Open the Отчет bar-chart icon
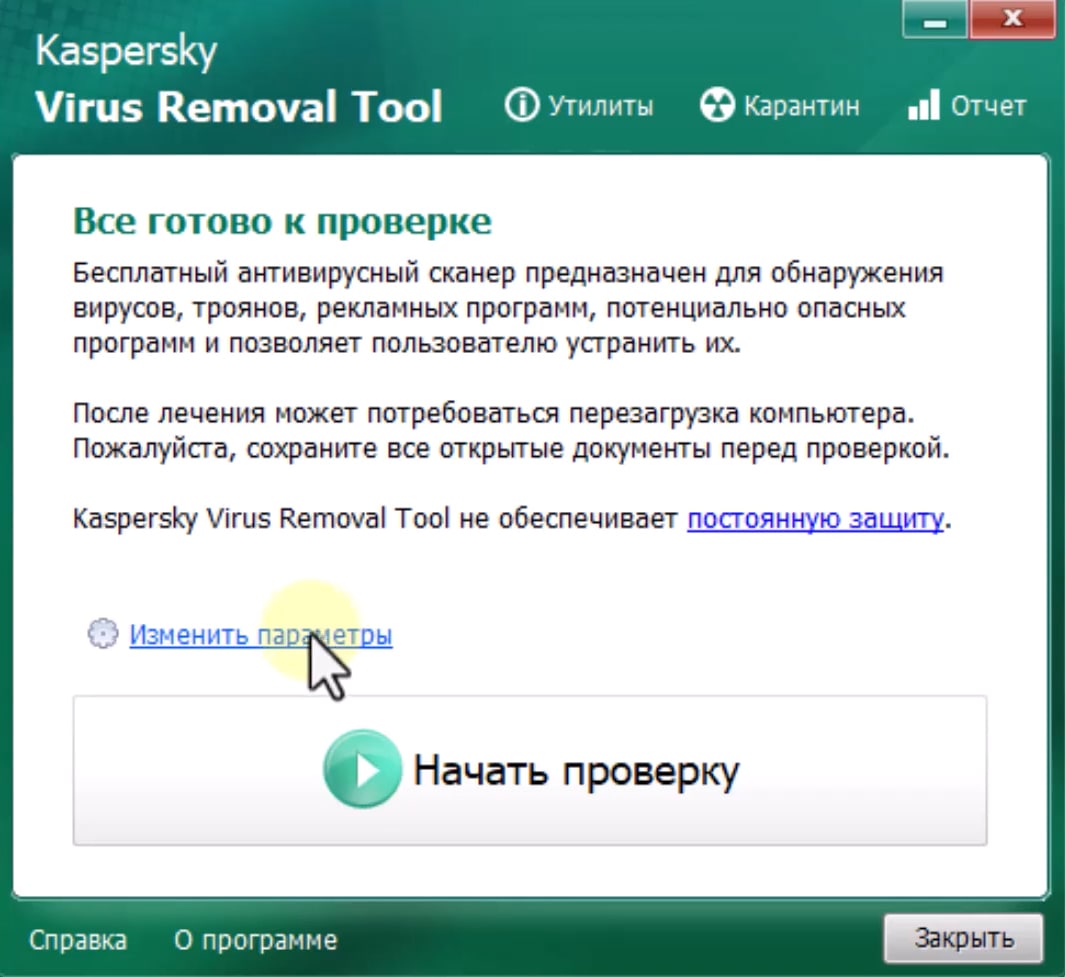This screenshot has height=977, width=1065. 925,104
